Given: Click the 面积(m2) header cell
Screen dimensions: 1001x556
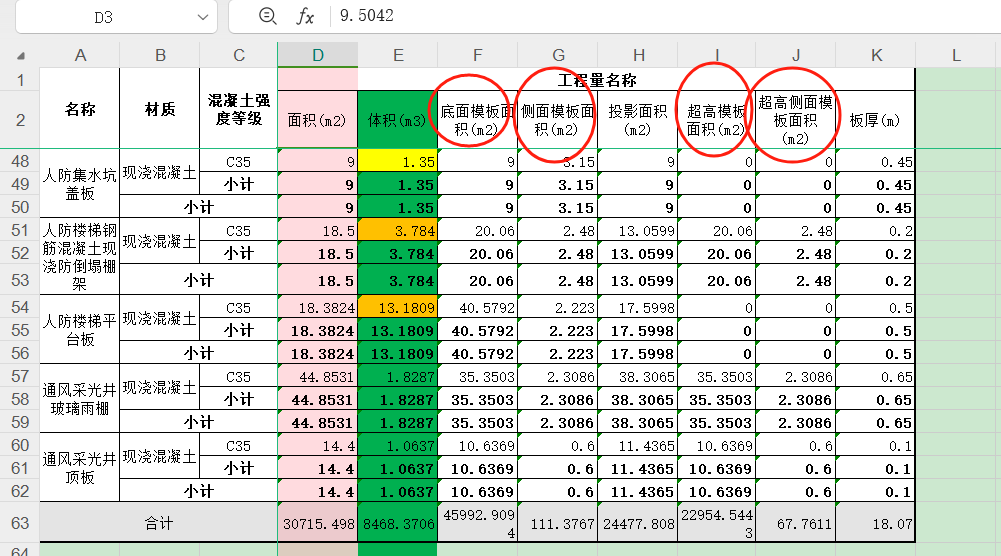Looking at the screenshot, I should click(x=318, y=120).
